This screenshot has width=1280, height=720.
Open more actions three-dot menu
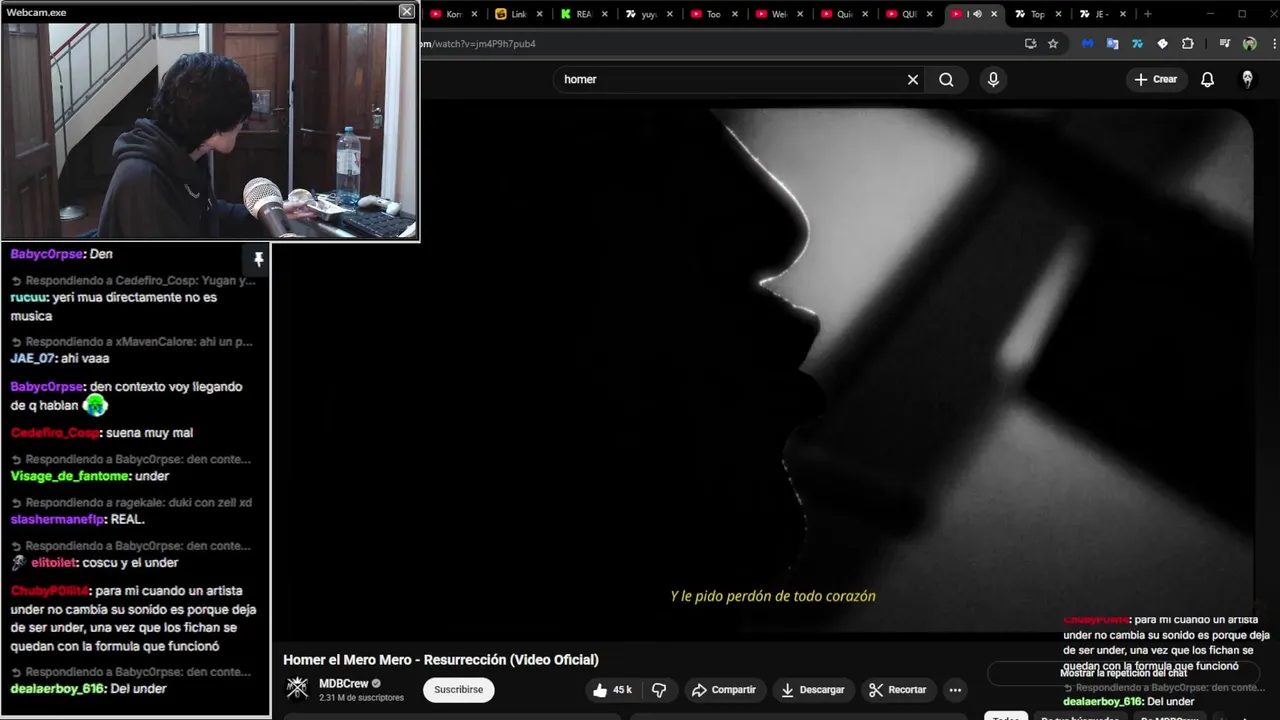(x=955, y=690)
